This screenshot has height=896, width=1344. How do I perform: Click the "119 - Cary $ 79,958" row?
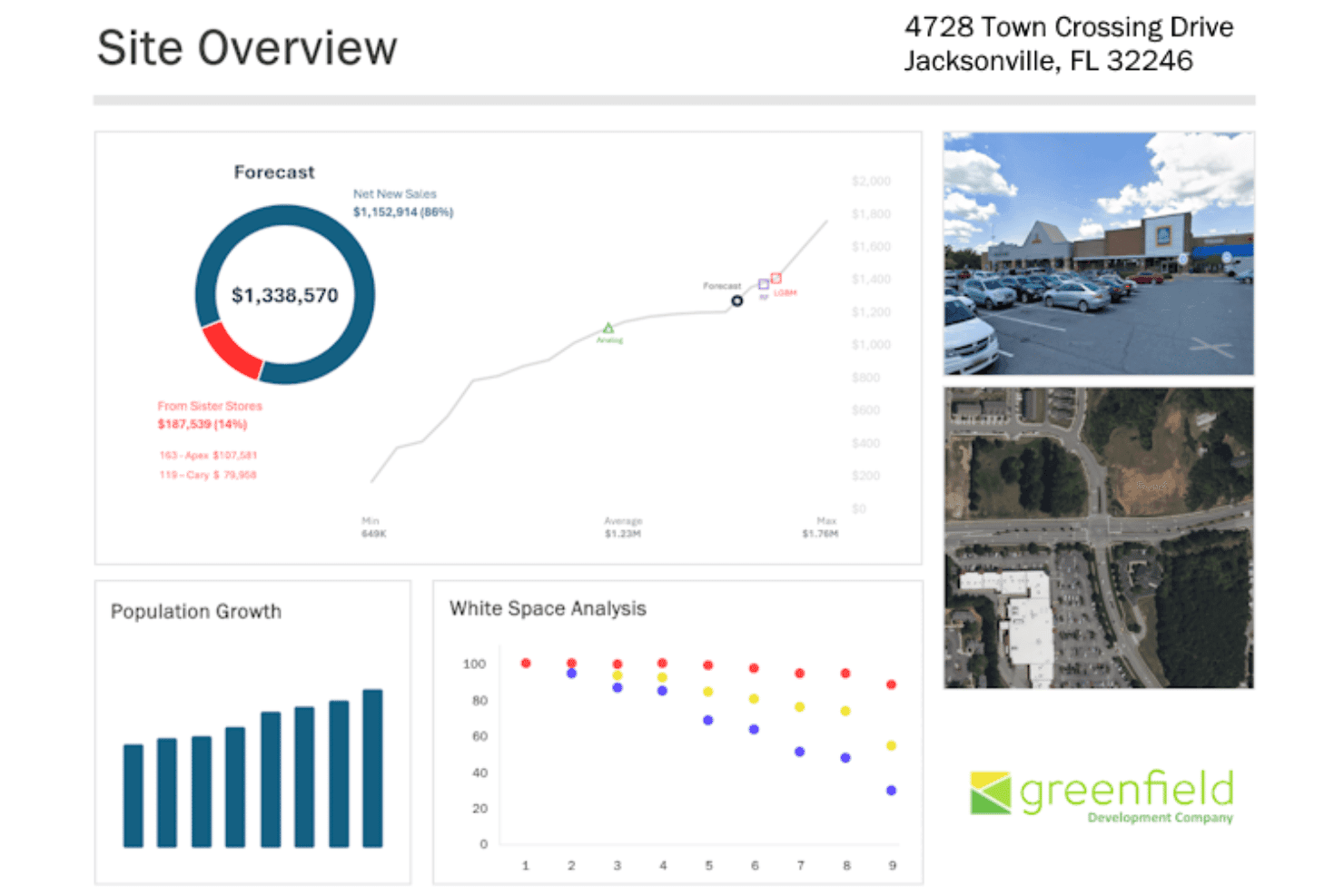(x=208, y=475)
